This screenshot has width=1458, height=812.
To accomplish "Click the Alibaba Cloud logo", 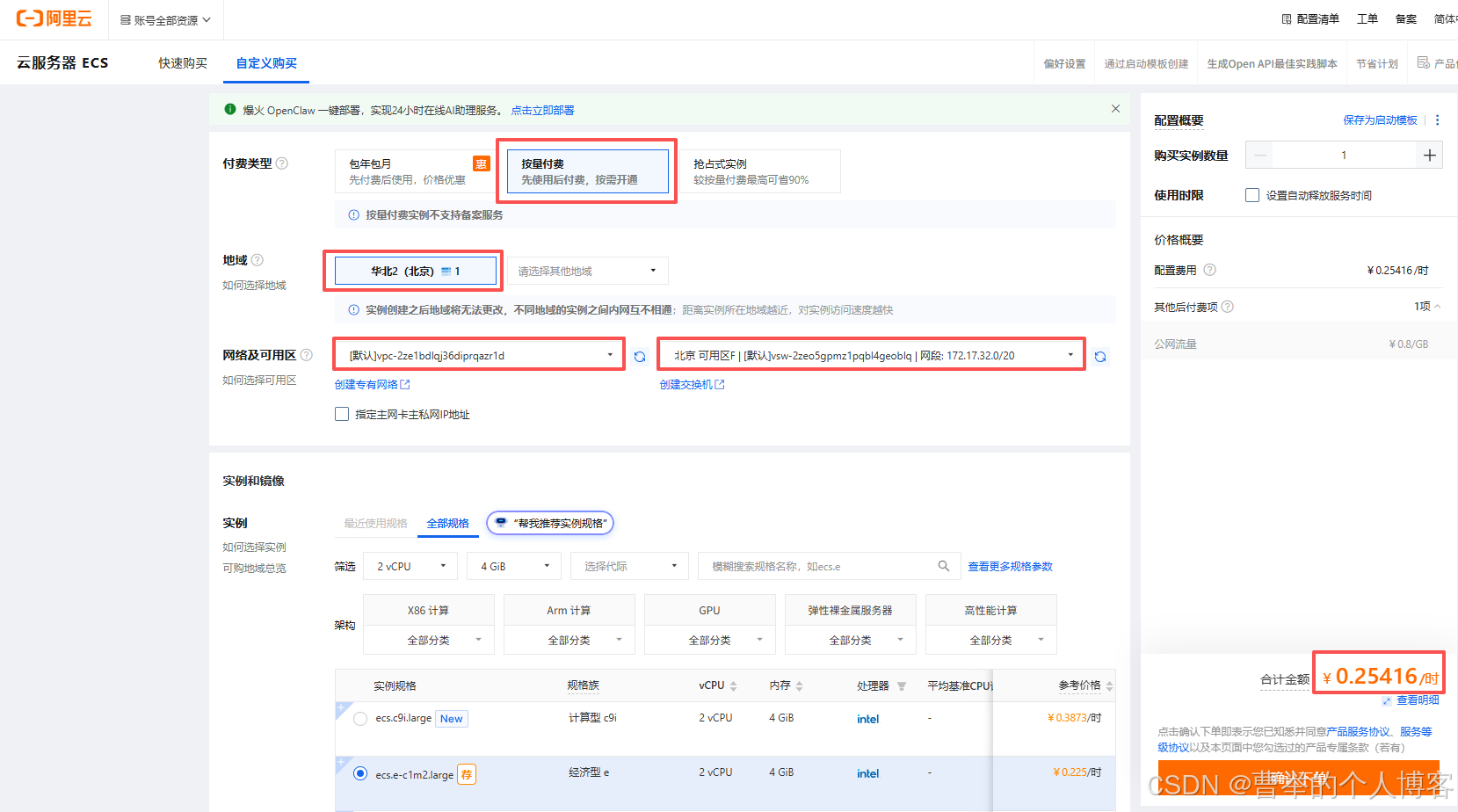I will click(54, 18).
